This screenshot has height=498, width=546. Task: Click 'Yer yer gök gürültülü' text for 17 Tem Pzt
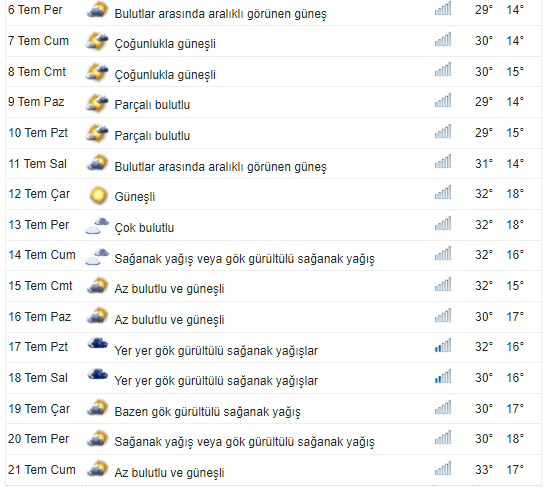point(216,351)
